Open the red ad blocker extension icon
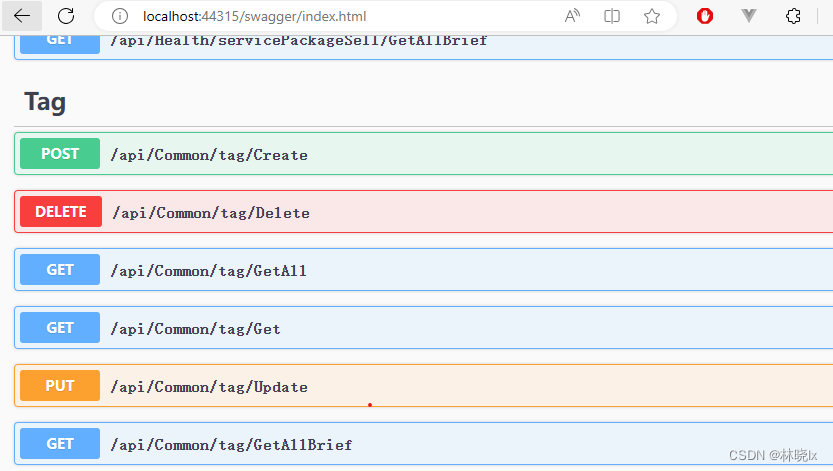Image resolution: width=833 pixels, height=471 pixels. [705, 16]
